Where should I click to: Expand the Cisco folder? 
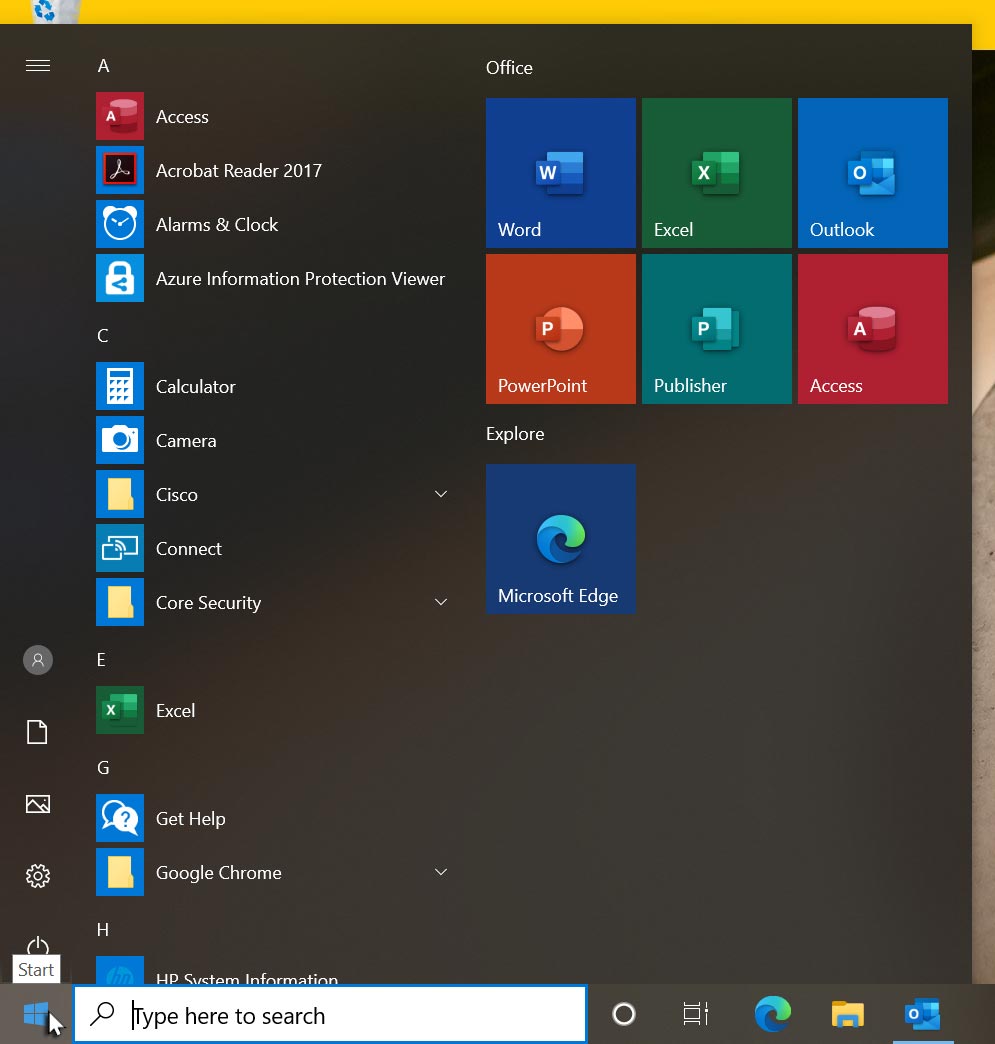point(440,493)
